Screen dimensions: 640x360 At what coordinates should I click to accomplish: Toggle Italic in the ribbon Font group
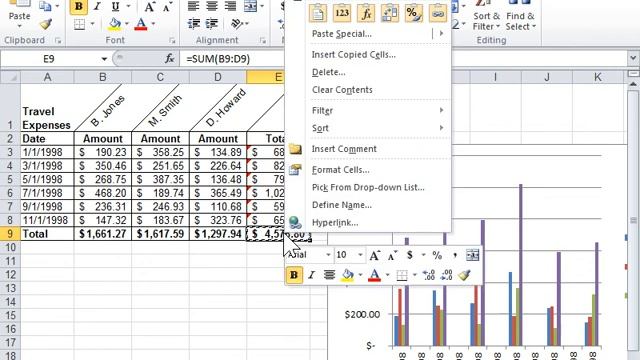tap(97, 7)
